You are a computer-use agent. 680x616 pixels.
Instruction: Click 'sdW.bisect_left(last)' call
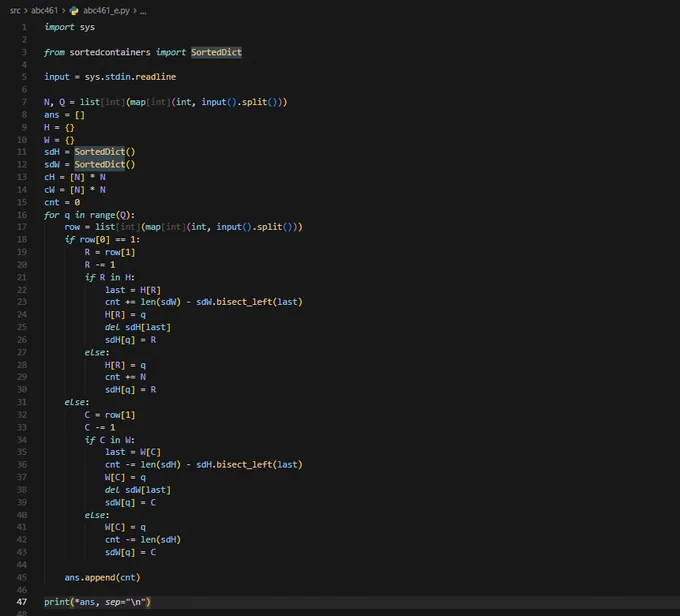click(x=249, y=301)
